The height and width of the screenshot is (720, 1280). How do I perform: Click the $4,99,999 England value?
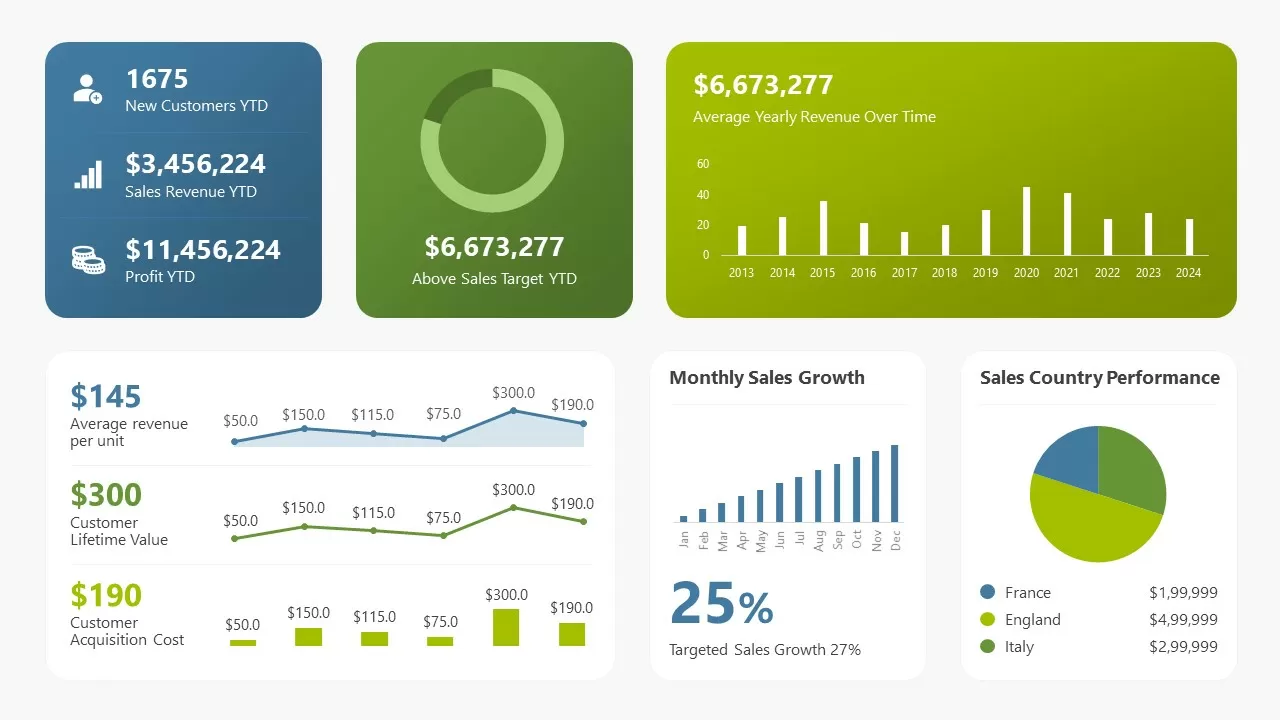(1183, 620)
